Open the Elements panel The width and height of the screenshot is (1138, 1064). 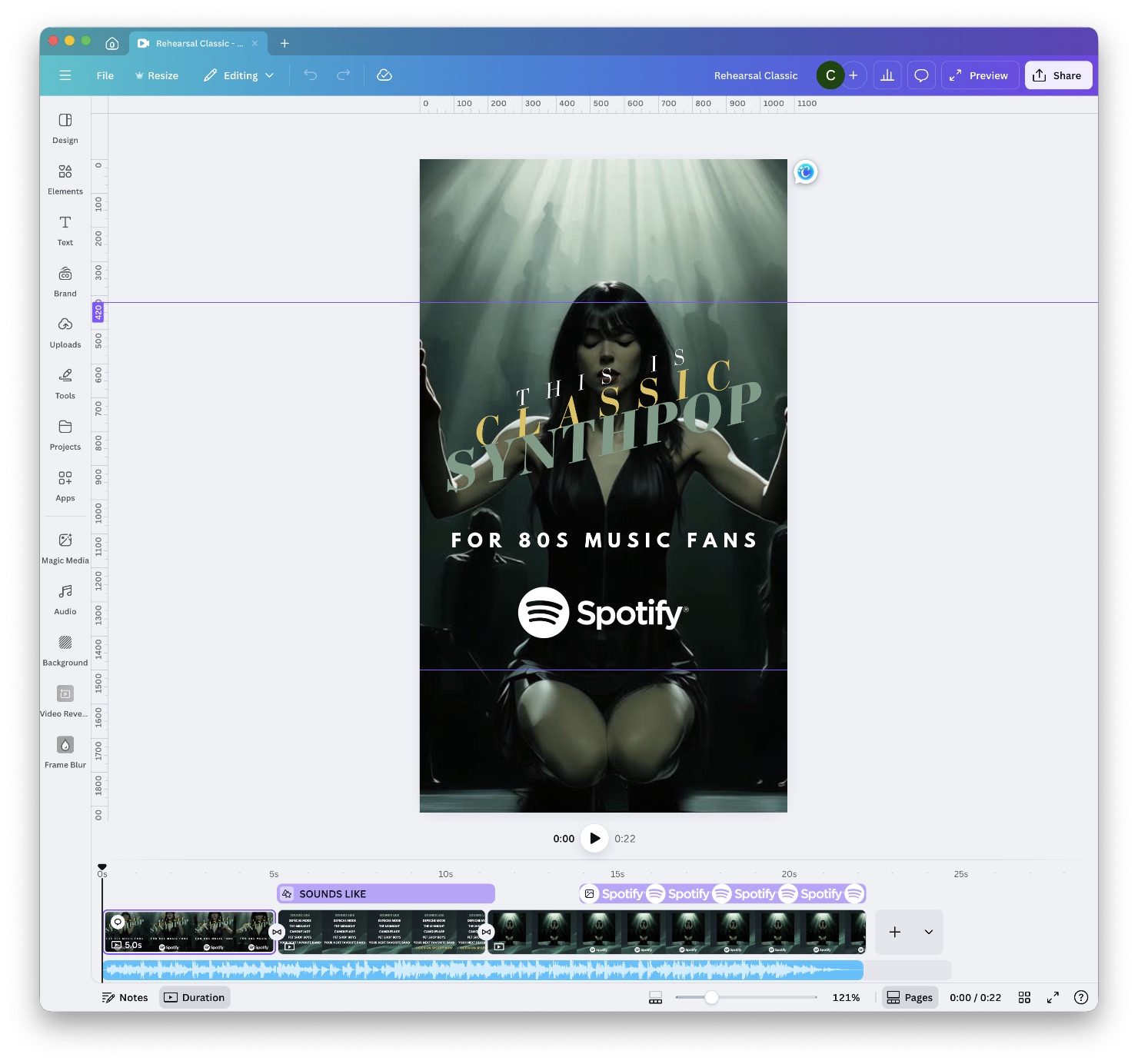65,178
